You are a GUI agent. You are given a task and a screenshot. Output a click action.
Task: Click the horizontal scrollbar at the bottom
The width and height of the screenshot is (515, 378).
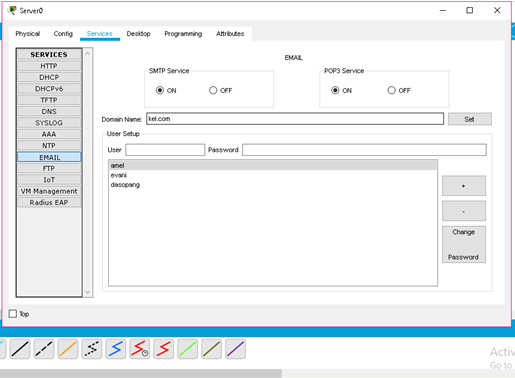pyautogui.click(x=141, y=373)
